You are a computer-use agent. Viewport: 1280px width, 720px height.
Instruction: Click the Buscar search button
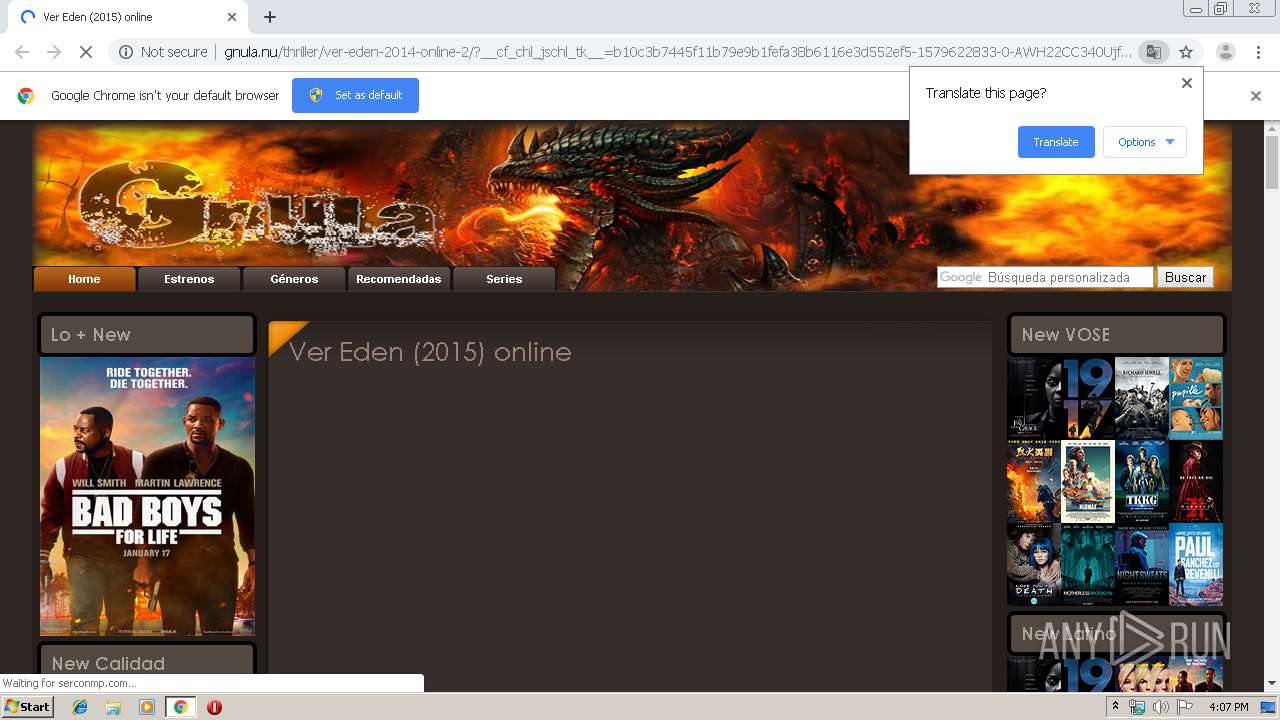tap(1185, 277)
